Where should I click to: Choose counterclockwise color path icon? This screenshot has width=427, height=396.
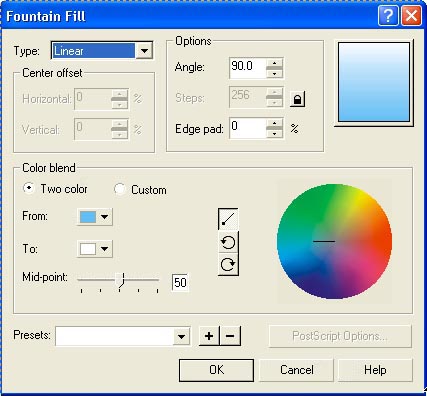coord(228,242)
